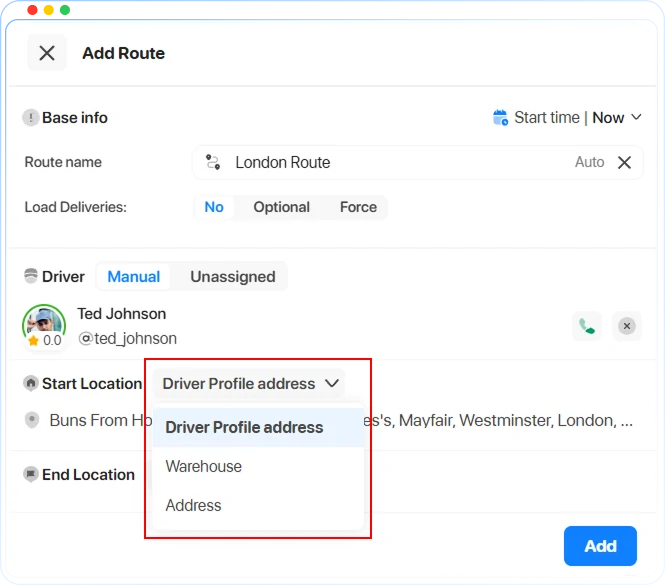
Task: Open the Start Location type dropdown
Action: point(249,383)
